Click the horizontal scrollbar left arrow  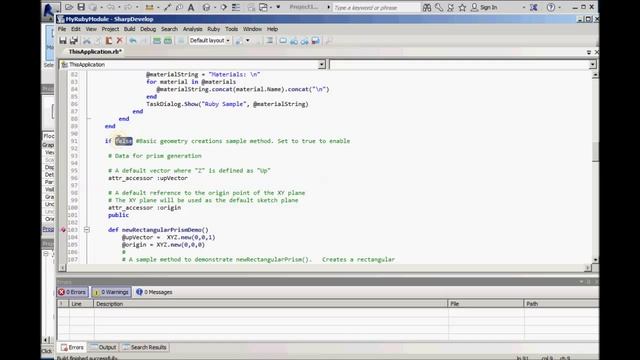click(x=62, y=268)
